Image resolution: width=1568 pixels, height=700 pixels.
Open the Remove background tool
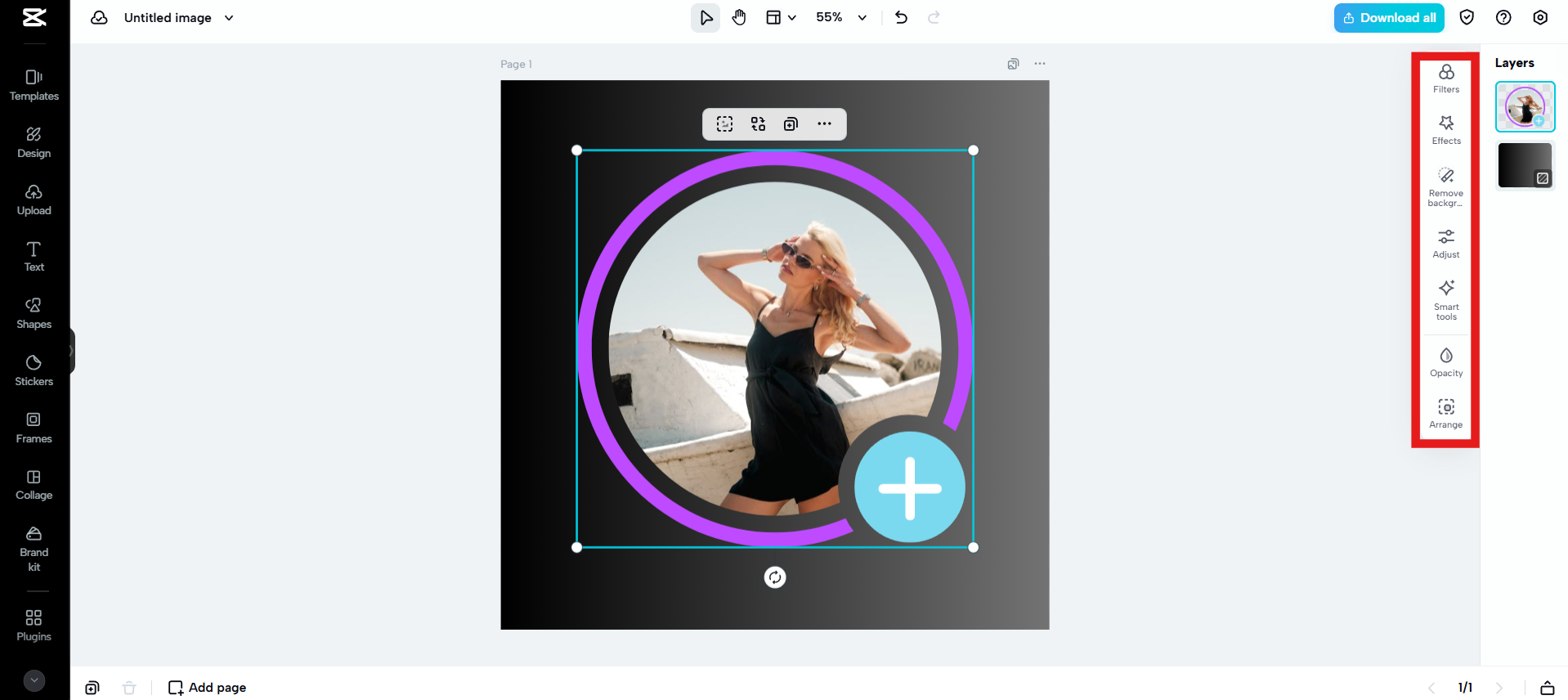tap(1446, 187)
